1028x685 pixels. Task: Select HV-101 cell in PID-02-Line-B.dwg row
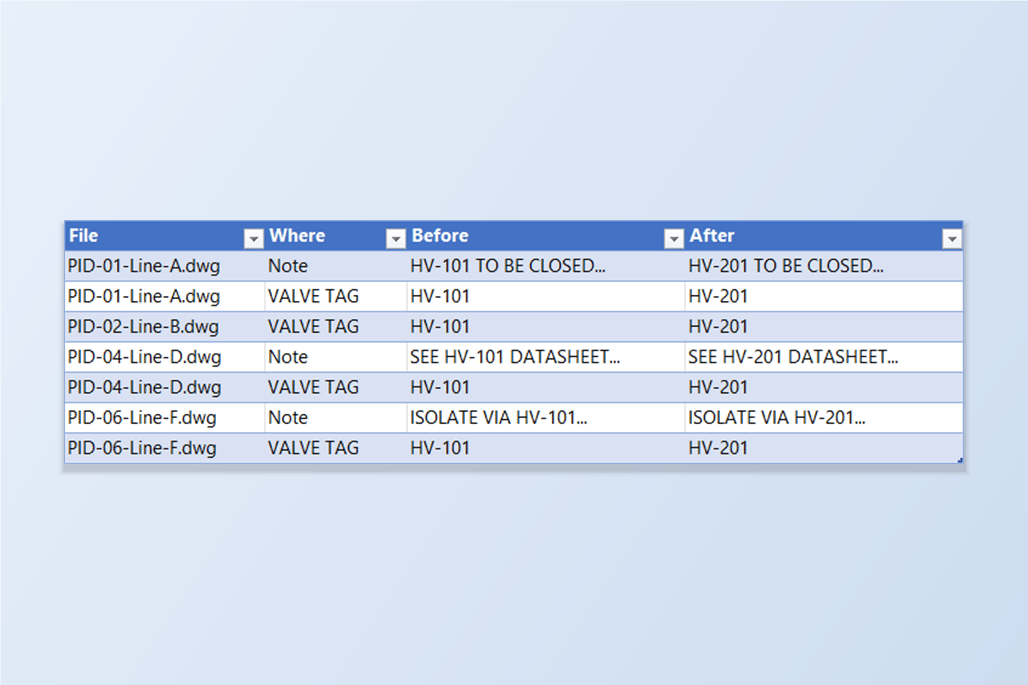point(545,326)
